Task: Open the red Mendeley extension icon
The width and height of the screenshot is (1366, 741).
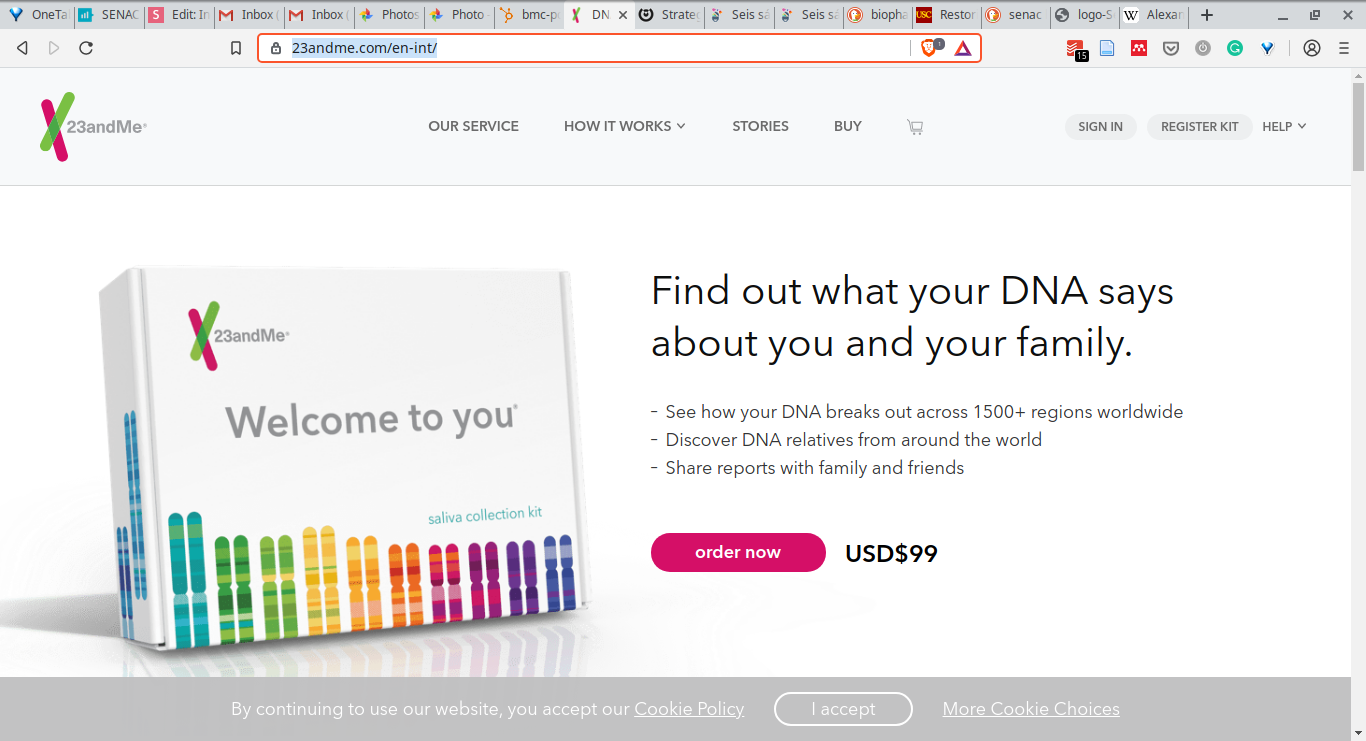Action: 1139,48
